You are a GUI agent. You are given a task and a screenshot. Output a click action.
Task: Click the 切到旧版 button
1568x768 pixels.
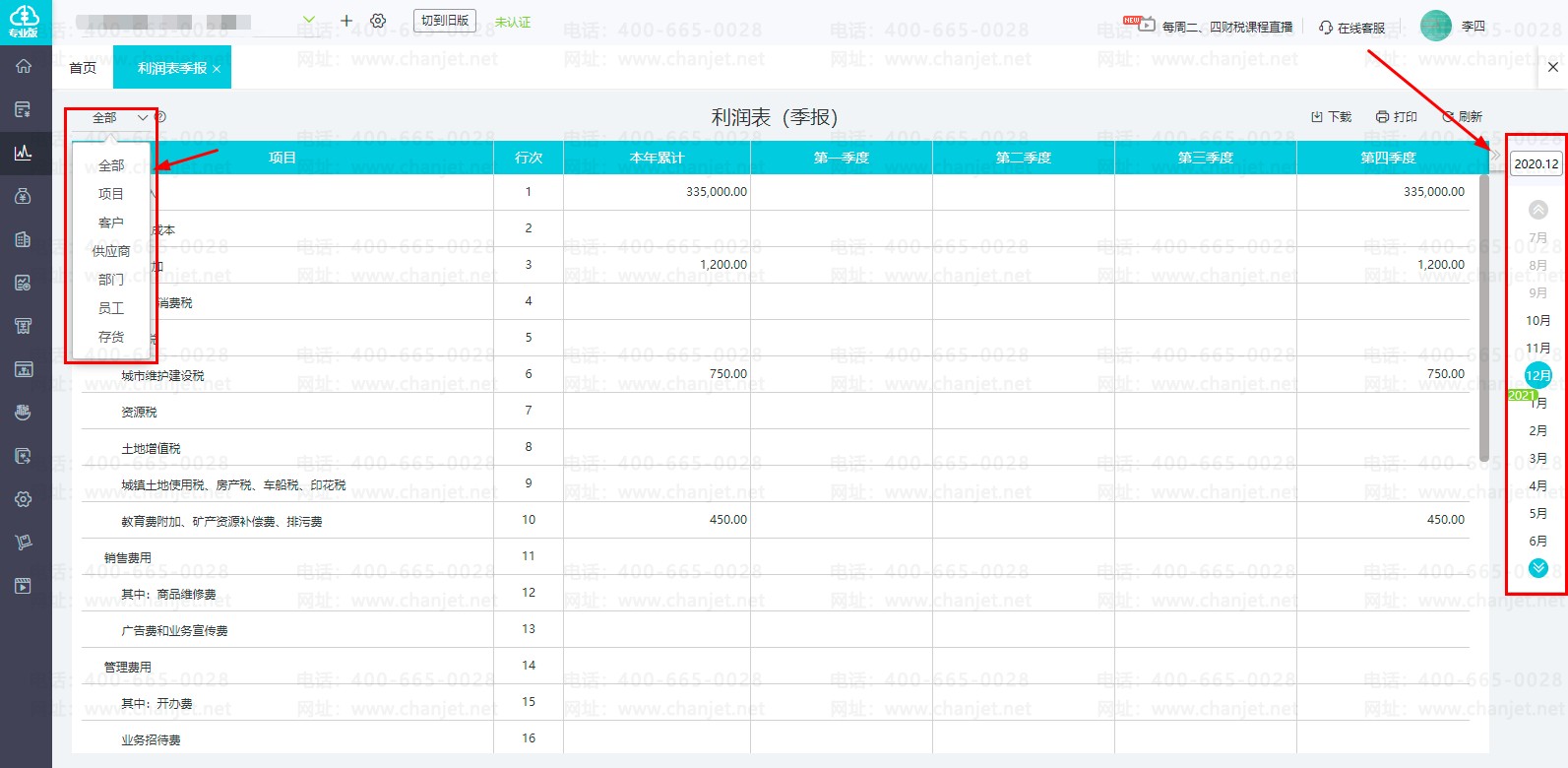pos(445,21)
